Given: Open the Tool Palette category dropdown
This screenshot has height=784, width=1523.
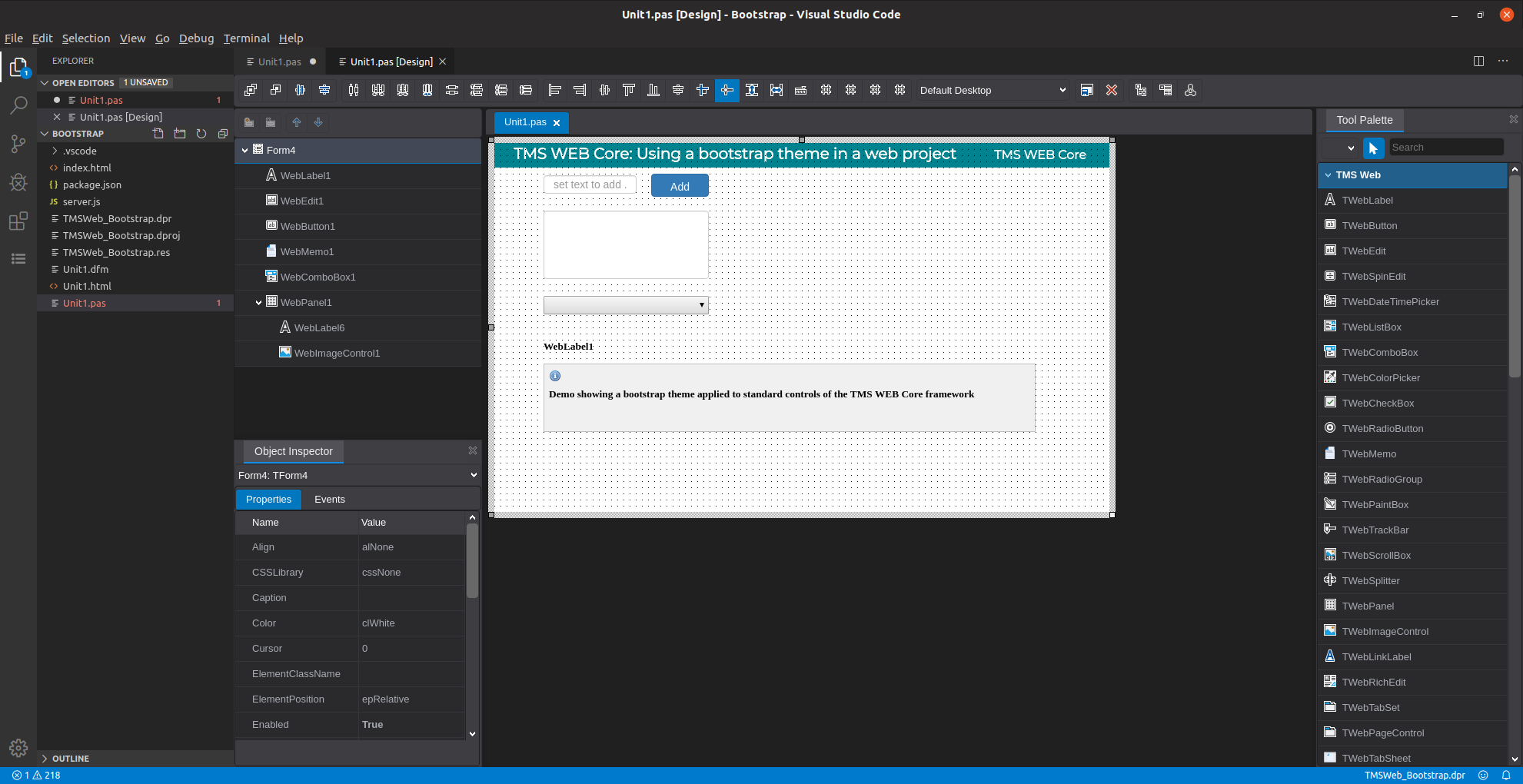Looking at the screenshot, I should pyautogui.click(x=1341, y=148).
